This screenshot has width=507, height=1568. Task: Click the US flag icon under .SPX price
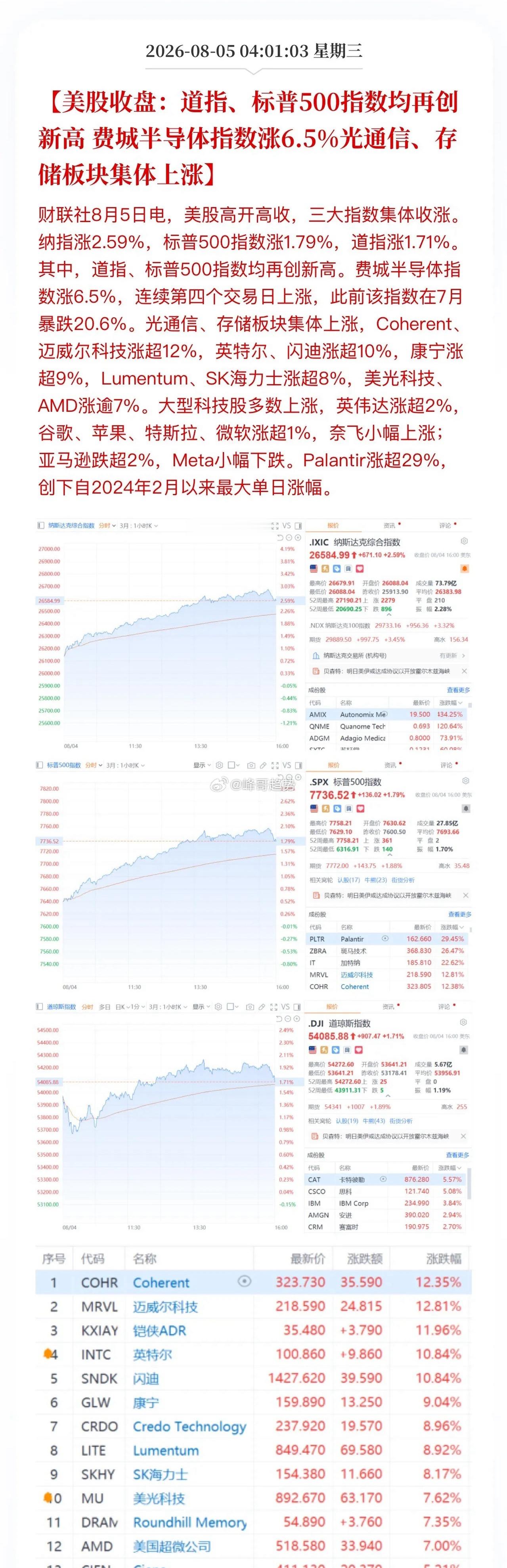coord(314,808)
